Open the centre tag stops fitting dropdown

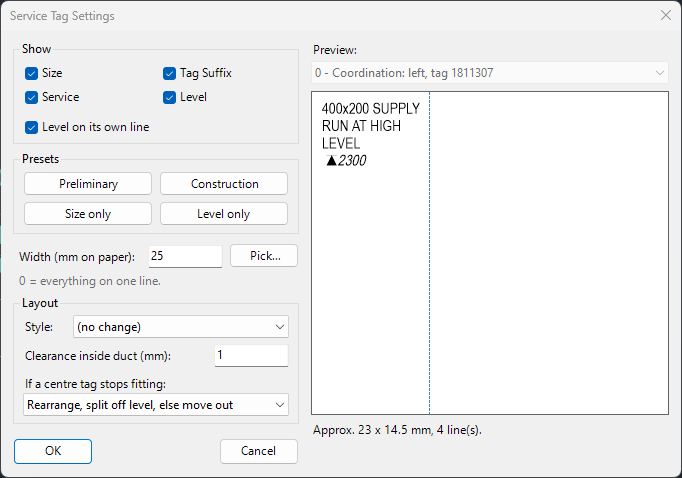tap(156, 404)
